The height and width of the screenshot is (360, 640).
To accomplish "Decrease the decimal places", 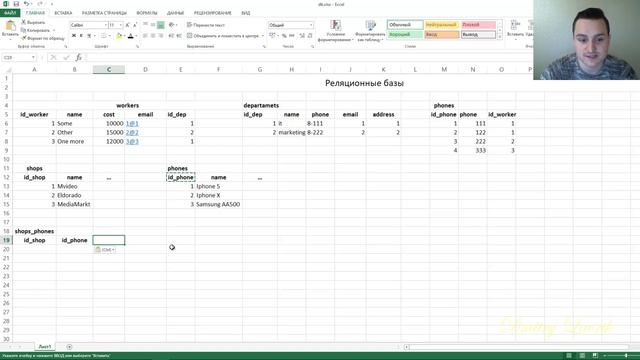I will (310, 36).
